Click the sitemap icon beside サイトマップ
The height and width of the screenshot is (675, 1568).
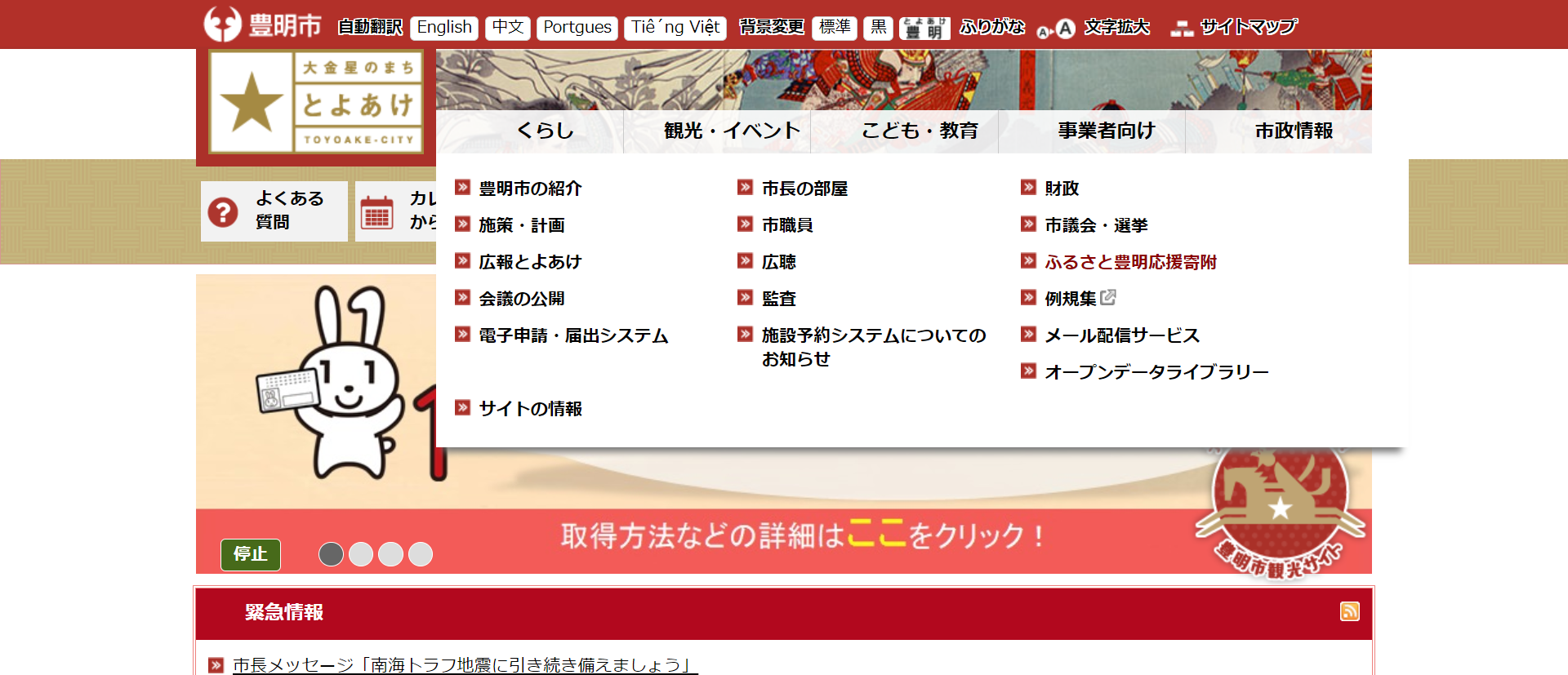pos(1182,29)
